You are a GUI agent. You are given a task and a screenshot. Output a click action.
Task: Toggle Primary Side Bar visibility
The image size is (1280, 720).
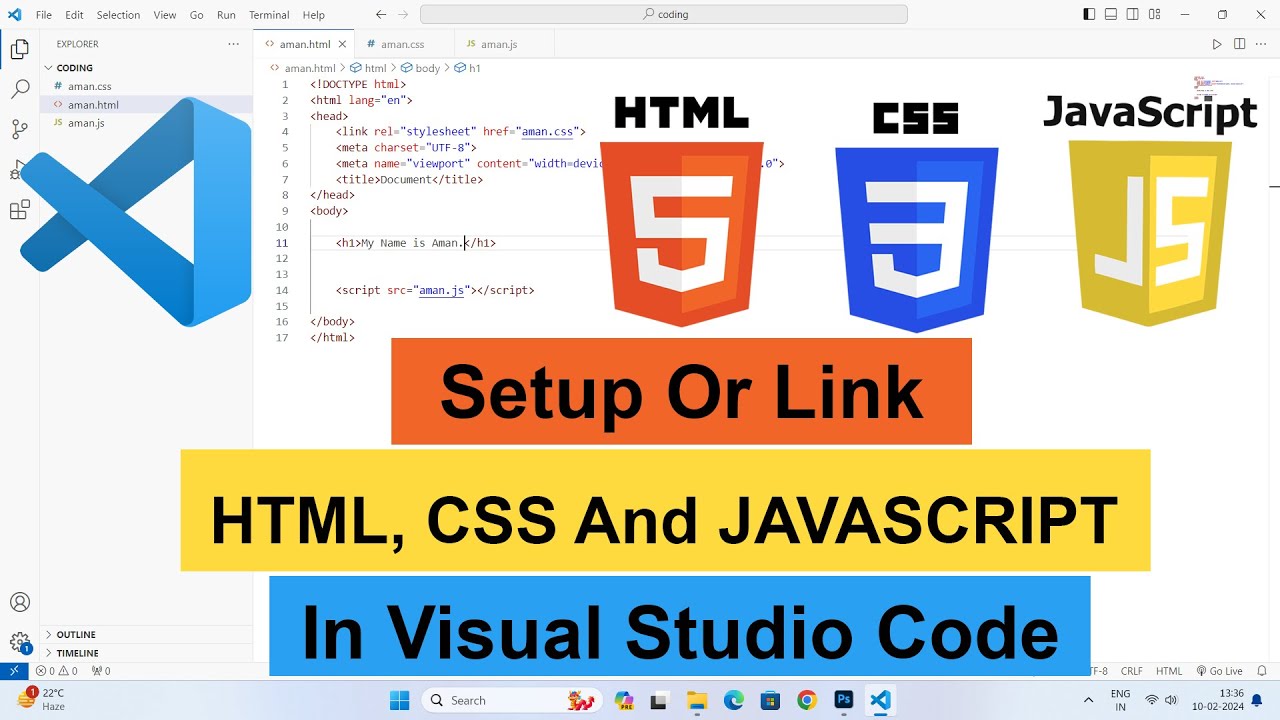point(1089,15)
